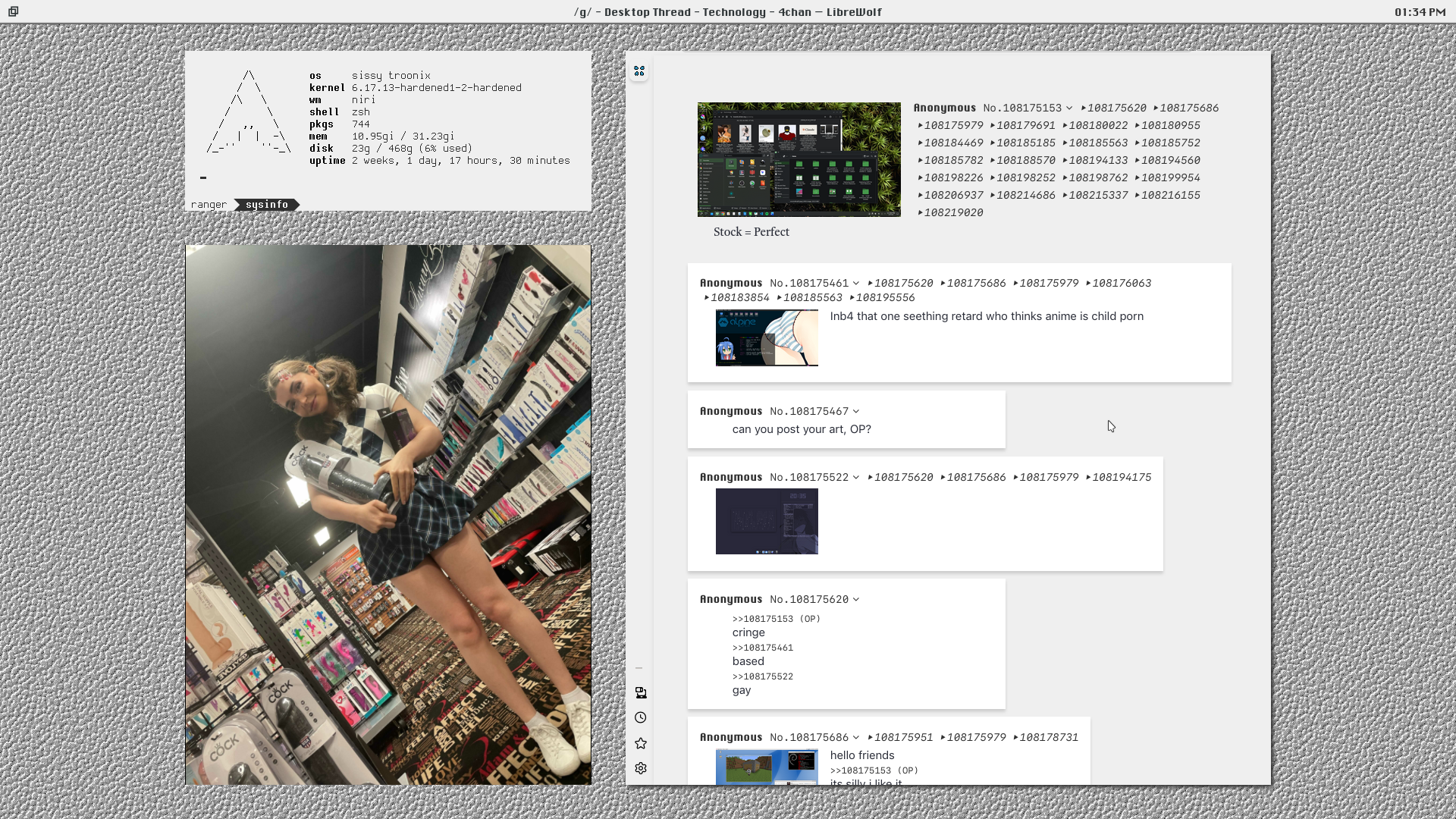Select the sysinfo tab
1456x819 pixels.
pos(267,205)
